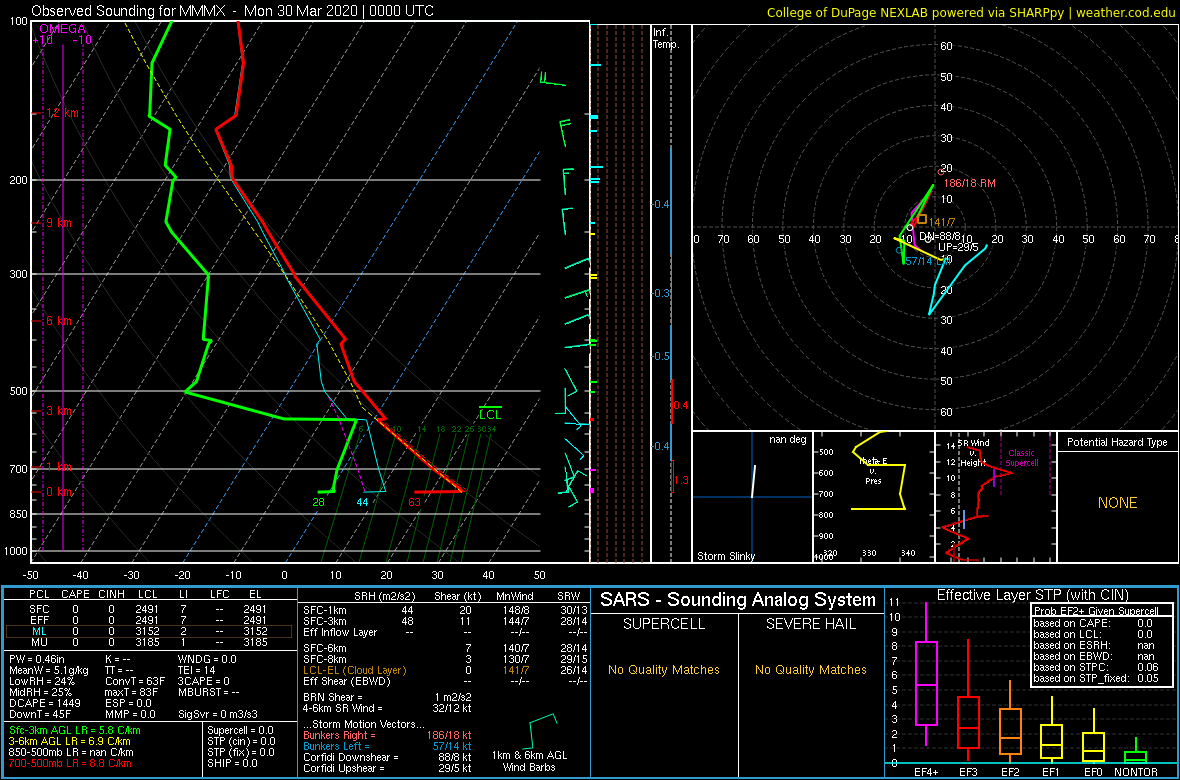Click Prob EF2+ Given Supercell heading
The image size is (1180, 780).
(1098, 611)
